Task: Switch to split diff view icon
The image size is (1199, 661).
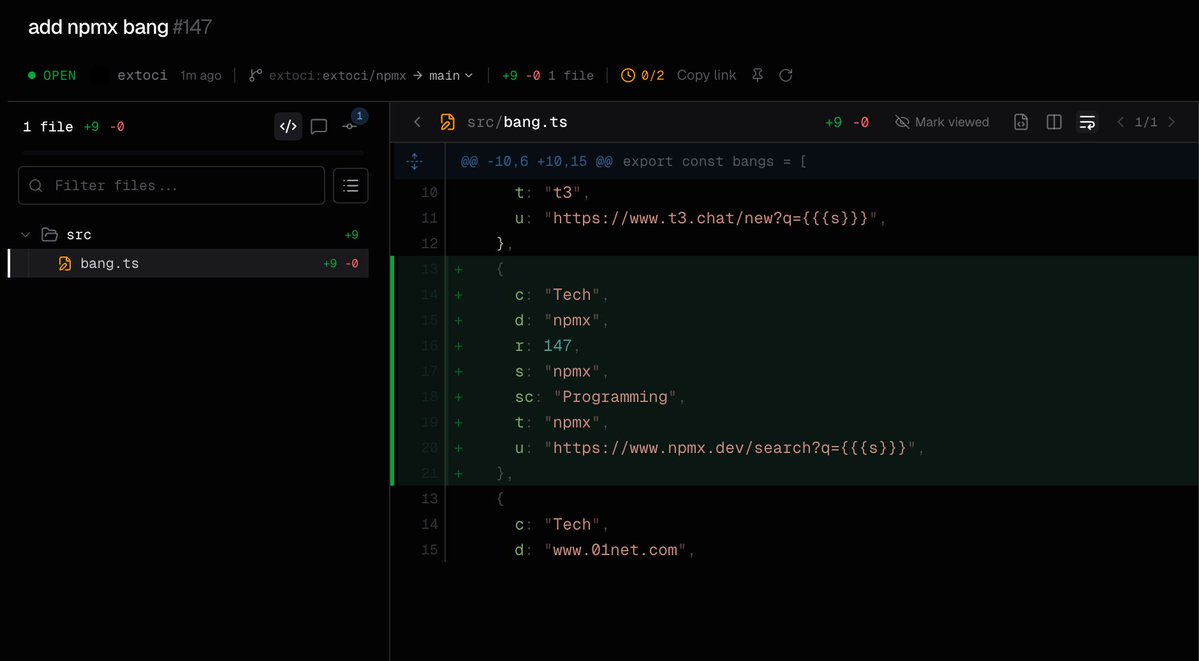Action: [1054, 122]
